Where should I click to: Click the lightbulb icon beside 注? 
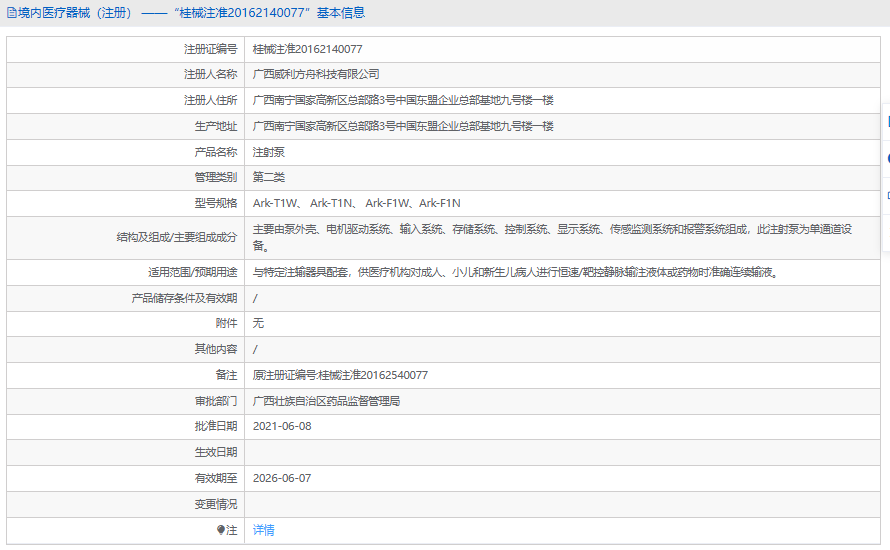pos(221,530)
